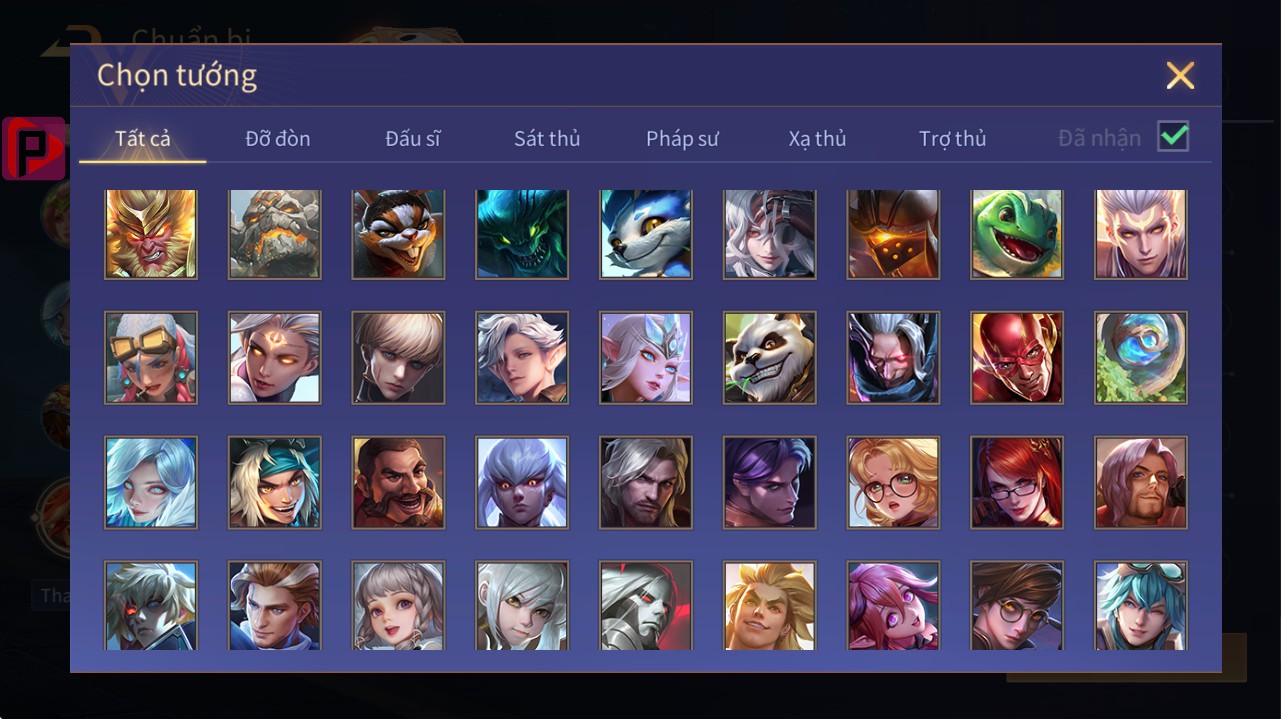Pick the girl with aviator goggles
This screenshot has height=719, width=1281.
pyautogui.click(x=151, y=358)
